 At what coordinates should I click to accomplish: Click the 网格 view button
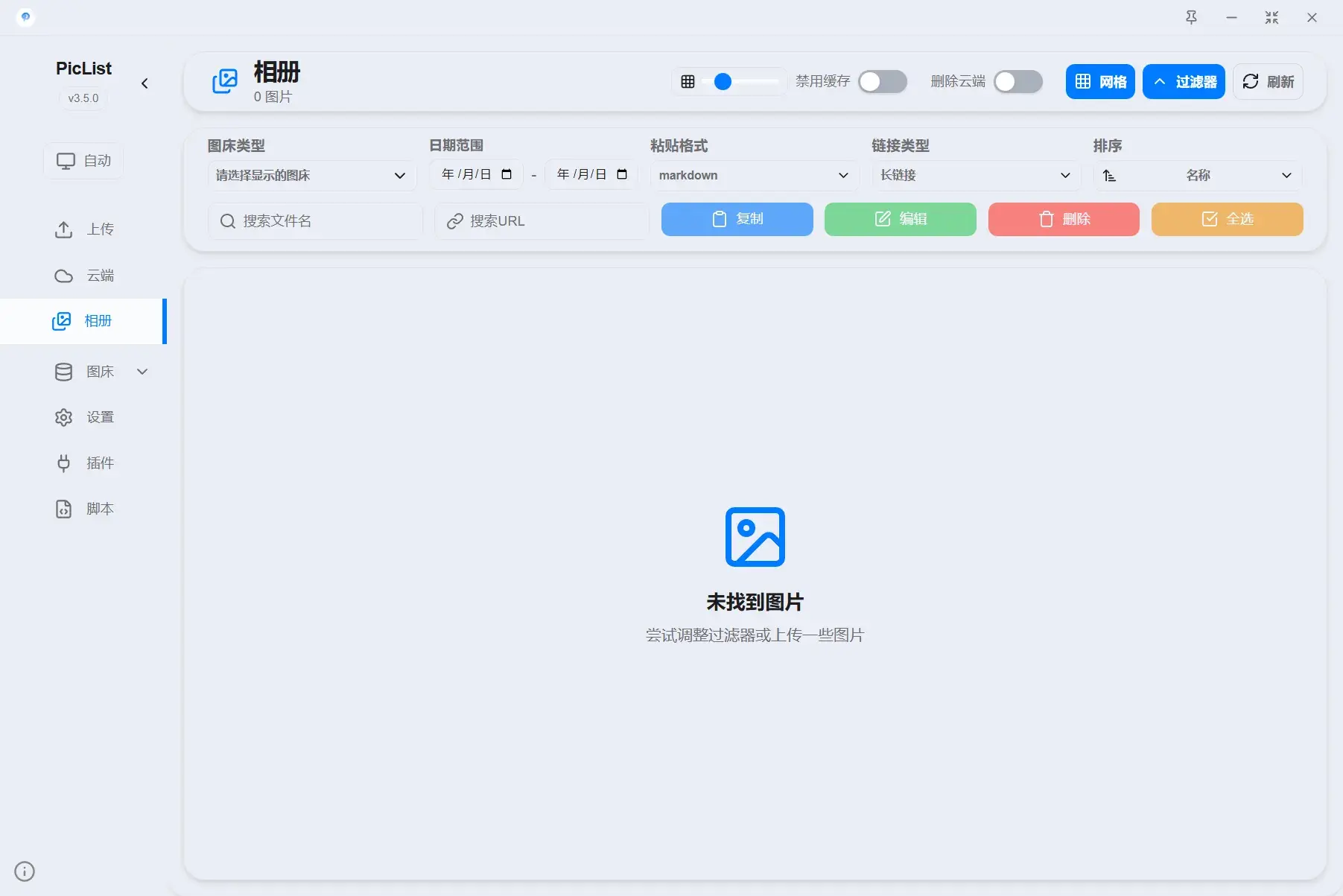[1100, 82]
